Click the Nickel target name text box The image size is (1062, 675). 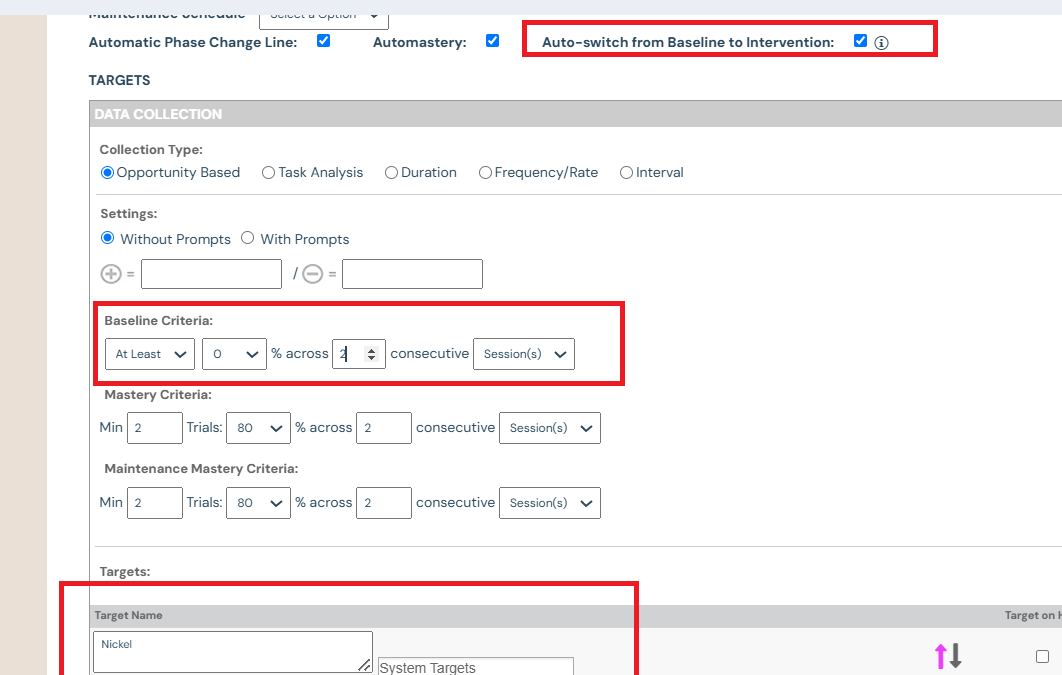click(x=232, y=651)
